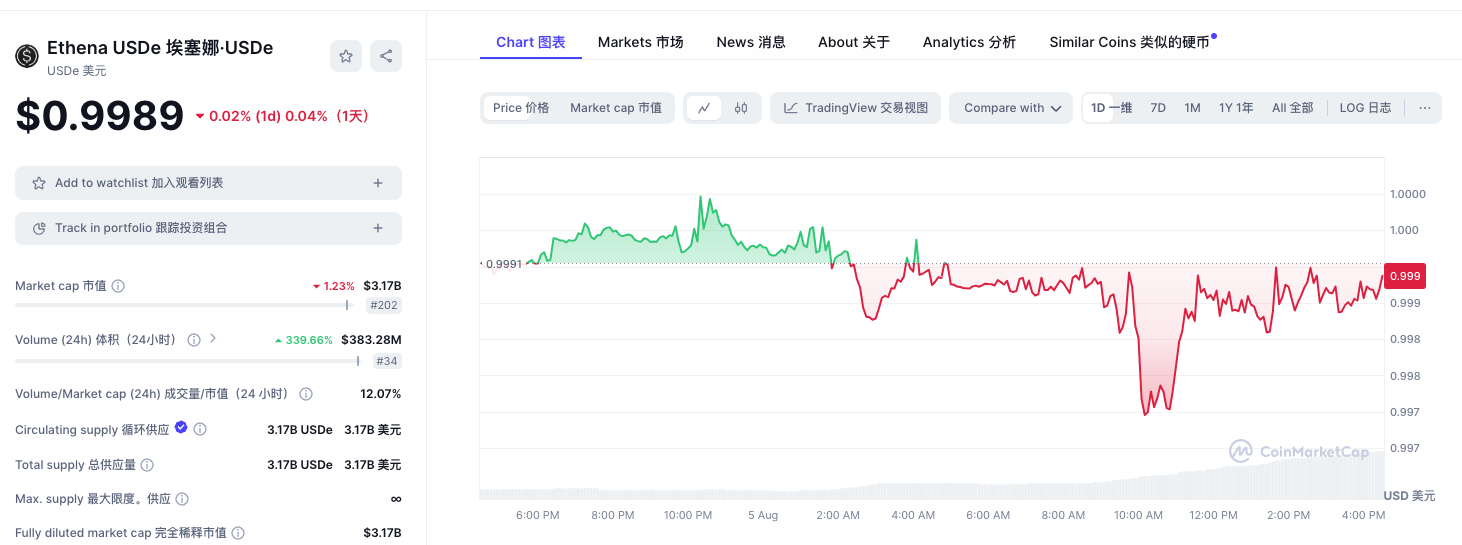Toggle LOG scale on chart
1462x545 pixels.
(x=1365, y=108)
